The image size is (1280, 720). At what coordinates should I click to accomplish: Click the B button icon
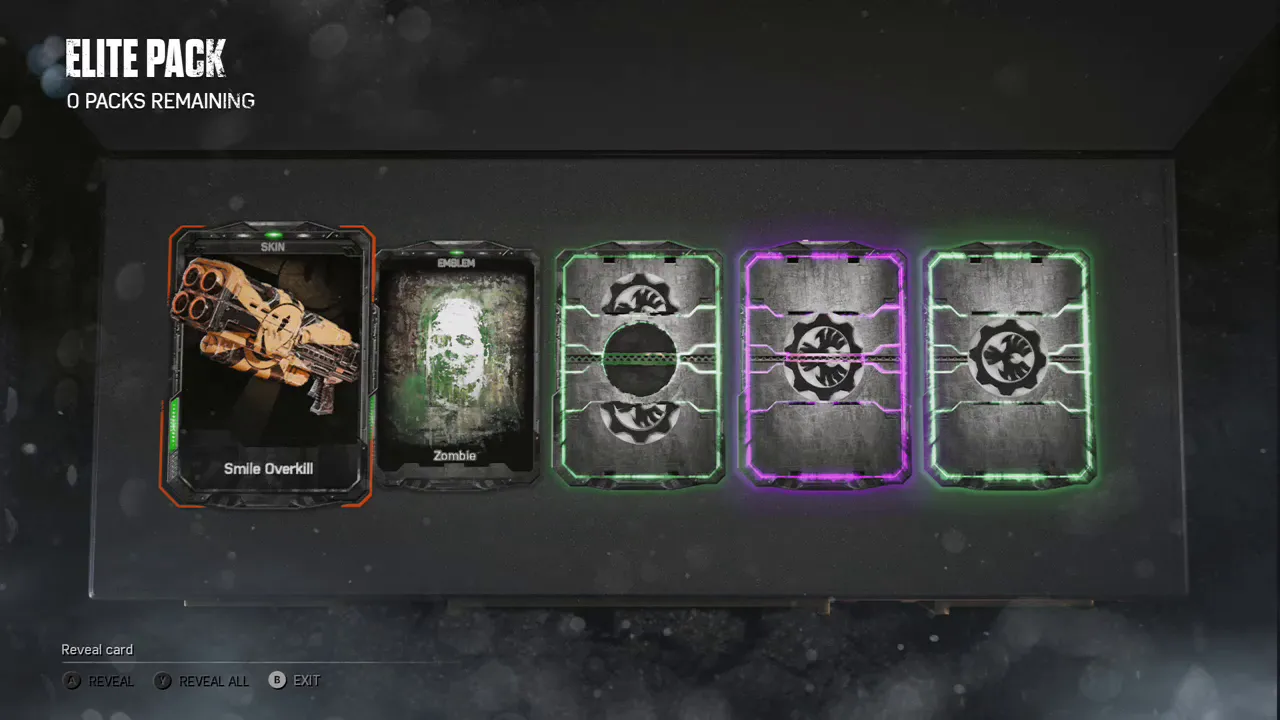point(277,680)
